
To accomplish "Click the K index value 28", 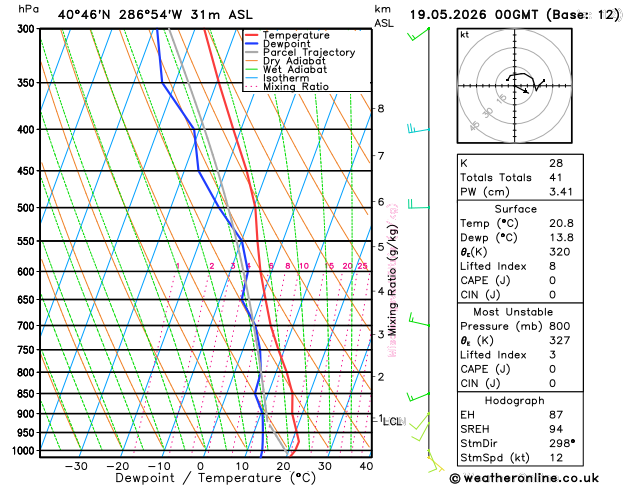I will coord(556,163).
